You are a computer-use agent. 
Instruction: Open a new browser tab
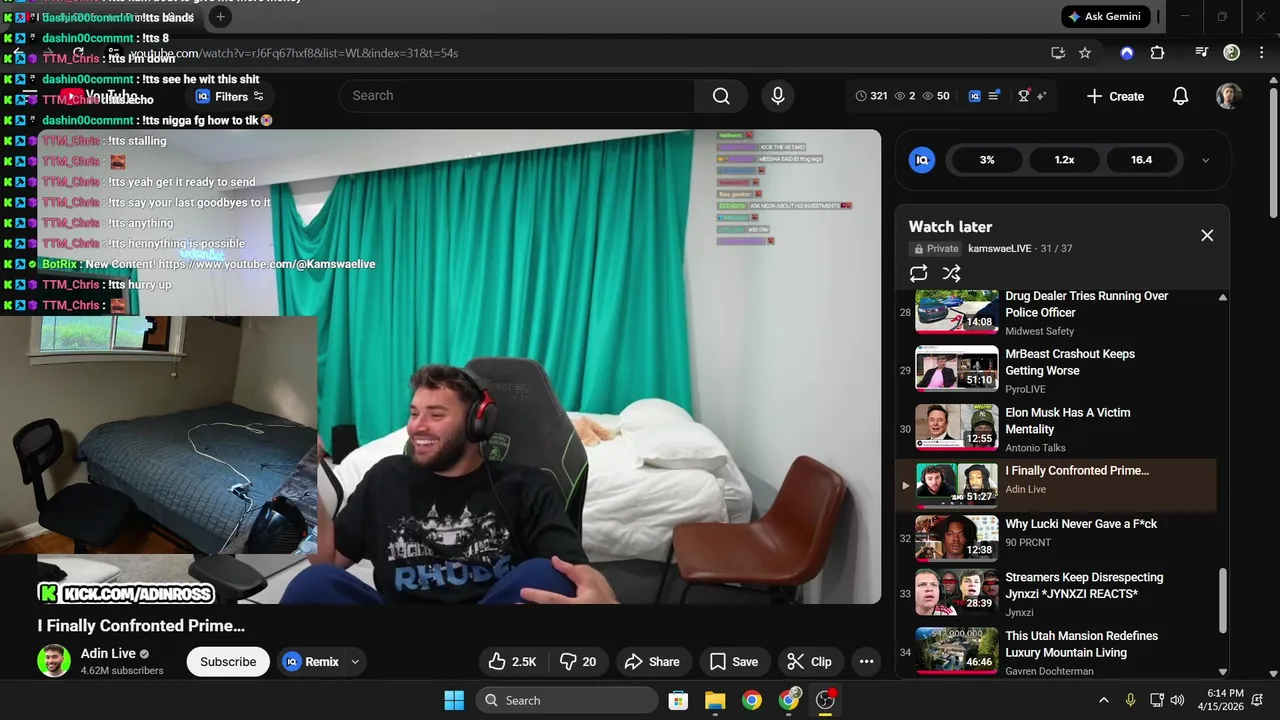(x=220, y=17)
